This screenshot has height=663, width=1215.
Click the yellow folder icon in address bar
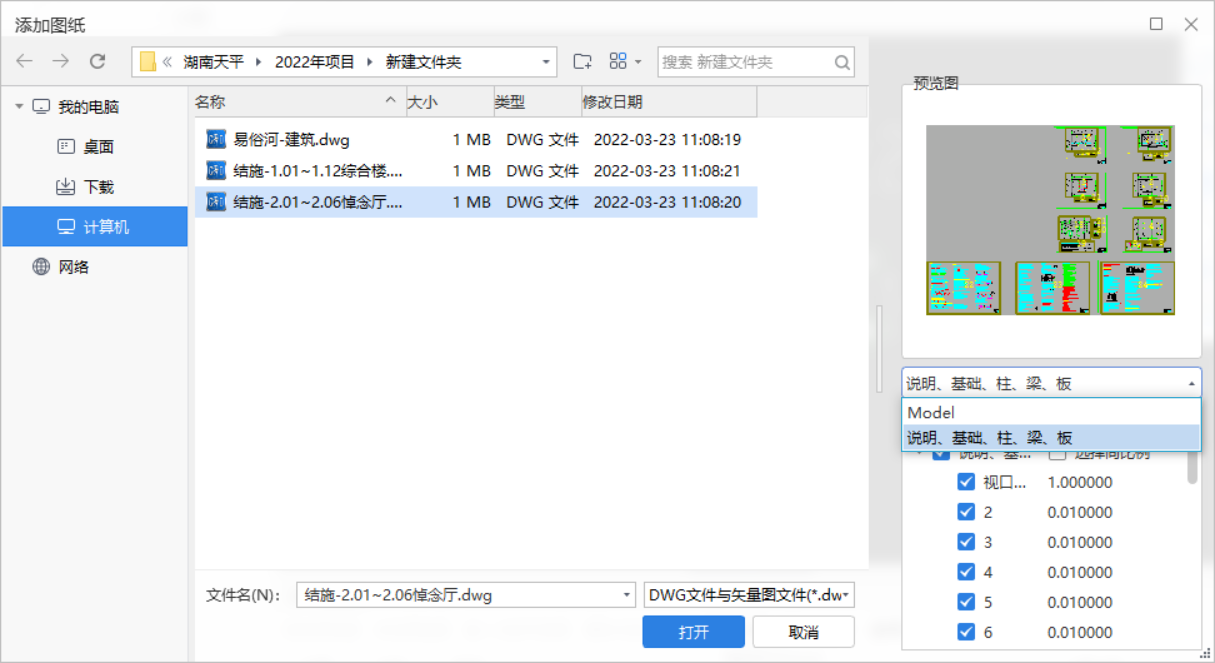tap(147, 62)
